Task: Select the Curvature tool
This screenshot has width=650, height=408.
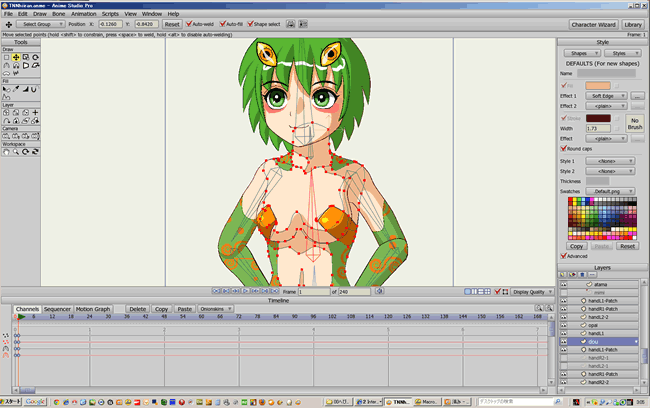Action: click(16, 66)
